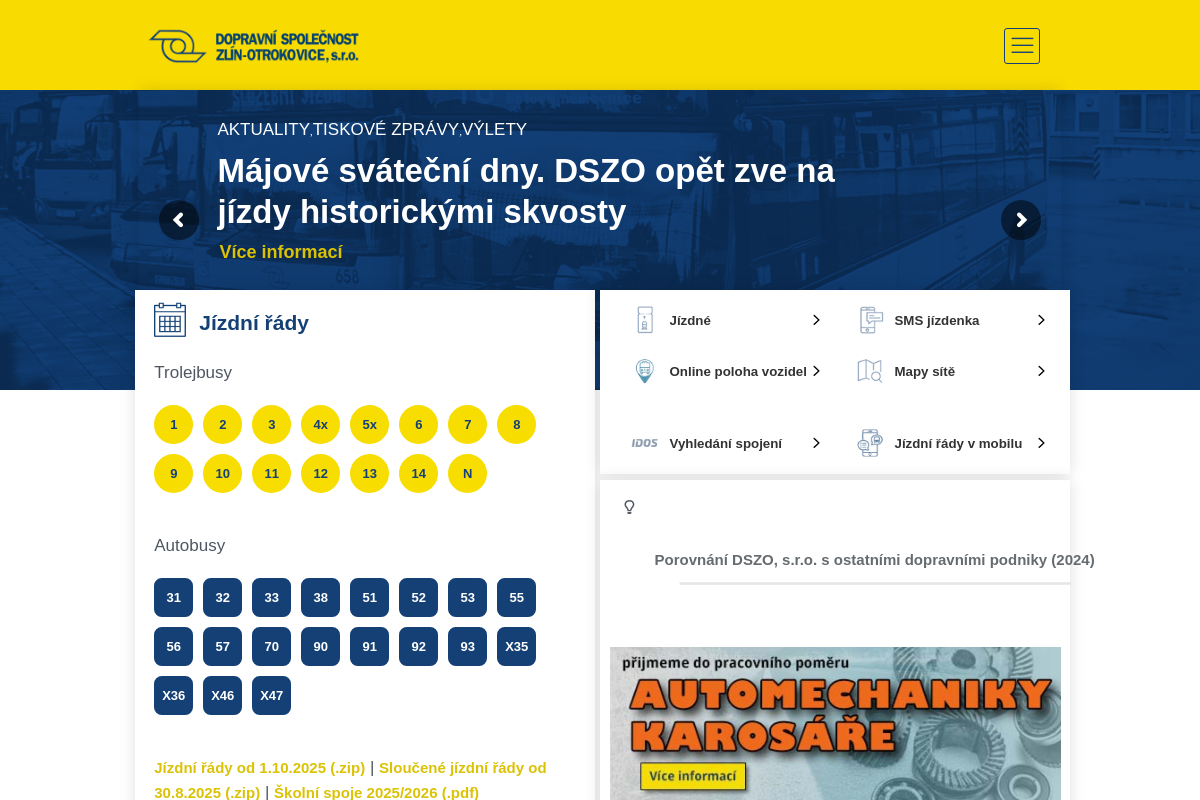Open Porovnání DSZO s ostatními dopravními podniky
Image resolution: width=1200 pixels, height=800 pixels.
[x=875, y=560]
